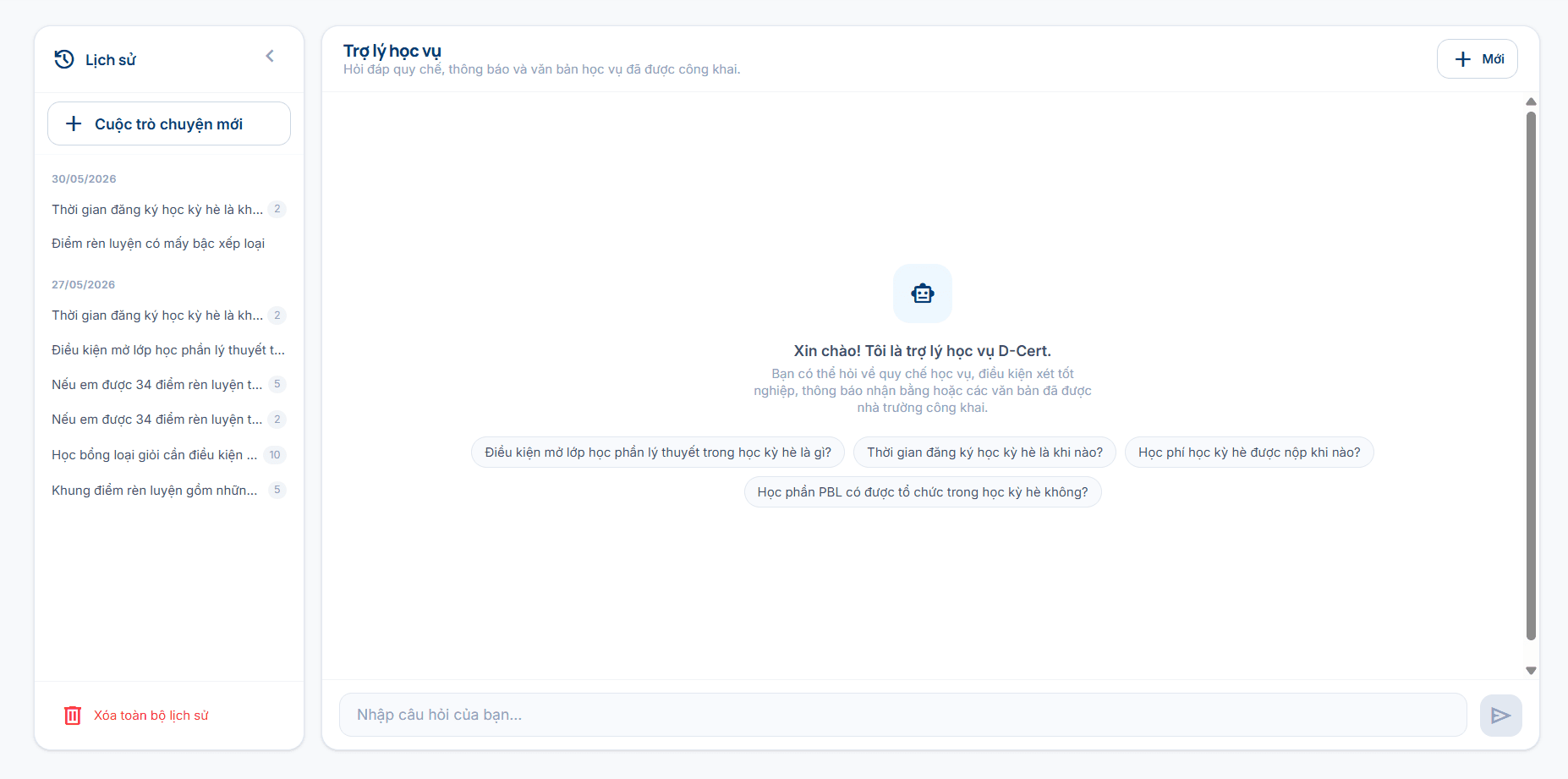Focus the Nhập câu hỏi của bạn input
Viewport: 1568px width, 779px height.
point(902,715)
